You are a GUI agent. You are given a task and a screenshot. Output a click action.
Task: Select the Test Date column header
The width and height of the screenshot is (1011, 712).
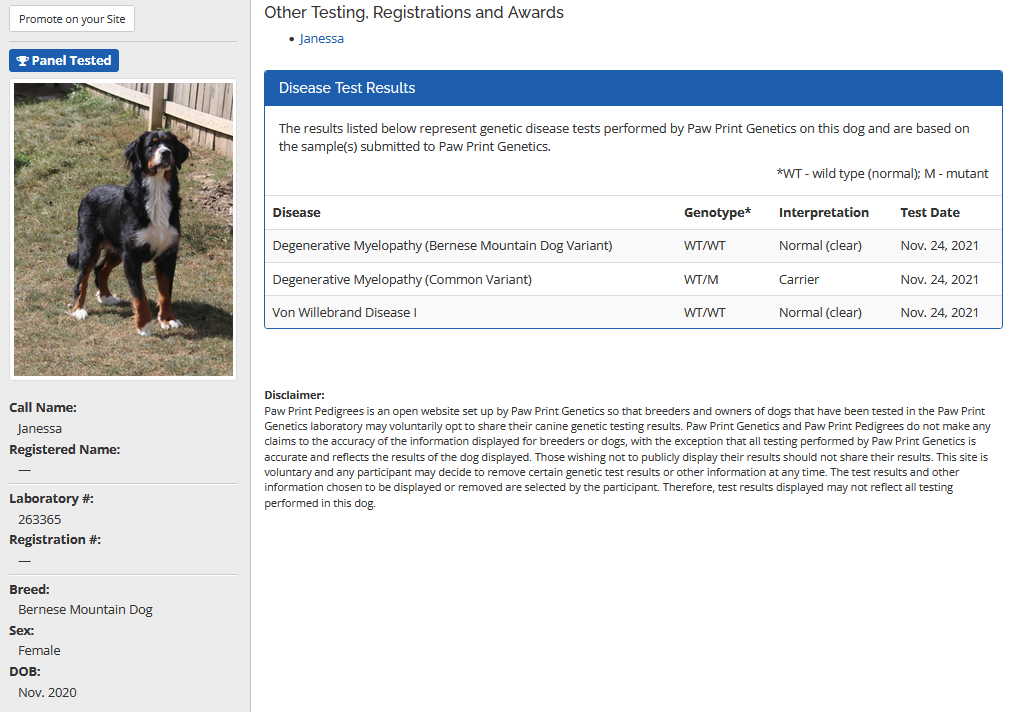[929, 213]
